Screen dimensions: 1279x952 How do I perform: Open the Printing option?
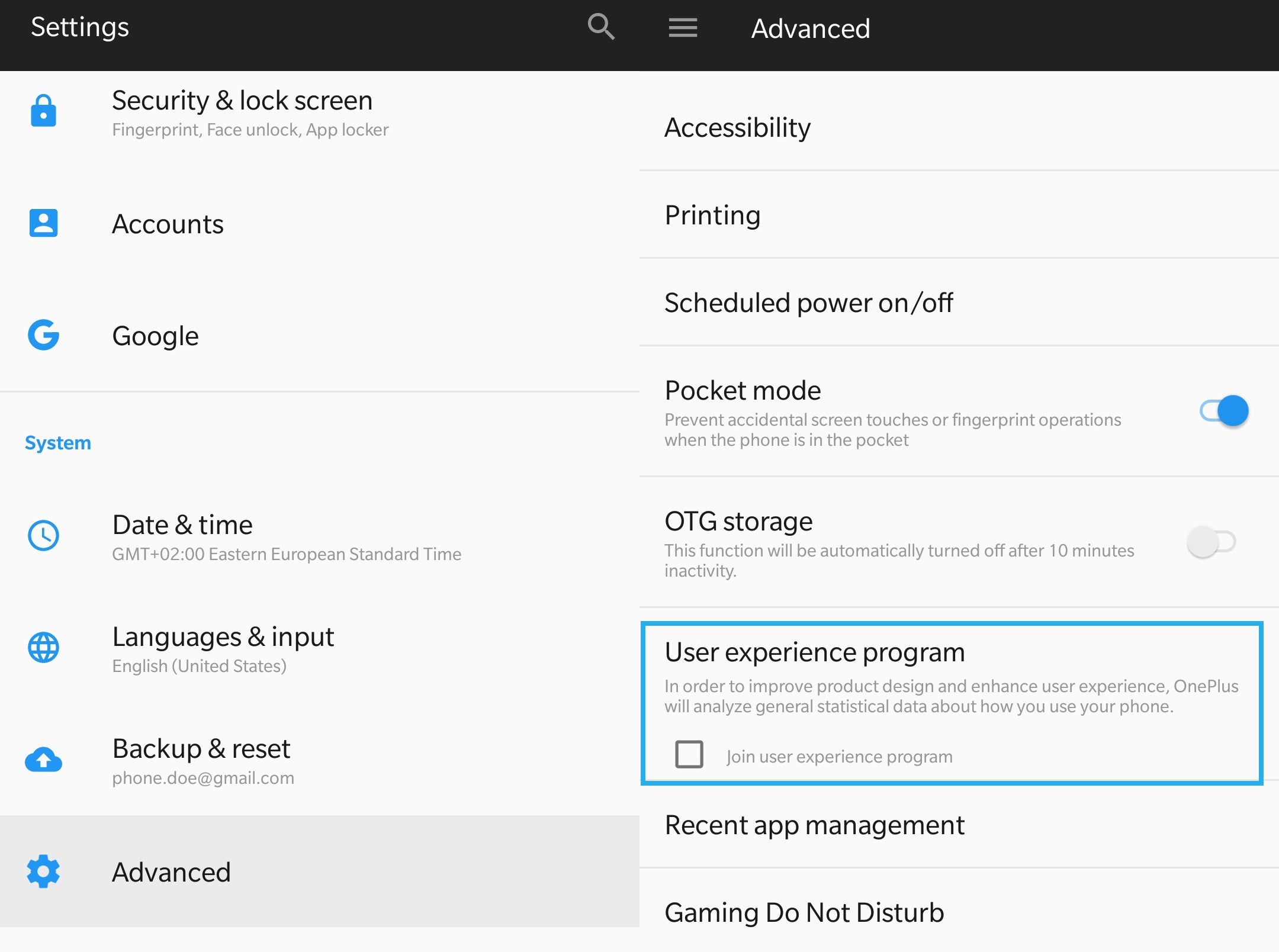pos(959,215)
